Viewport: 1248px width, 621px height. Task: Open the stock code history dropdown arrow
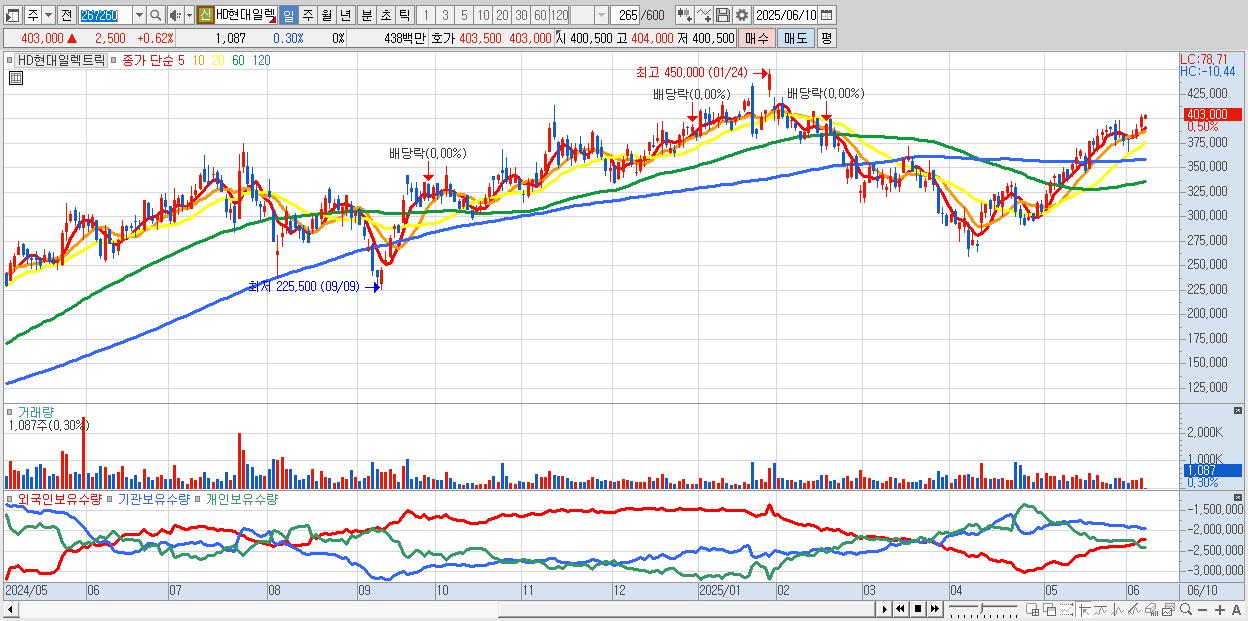(x=139, y=15)
